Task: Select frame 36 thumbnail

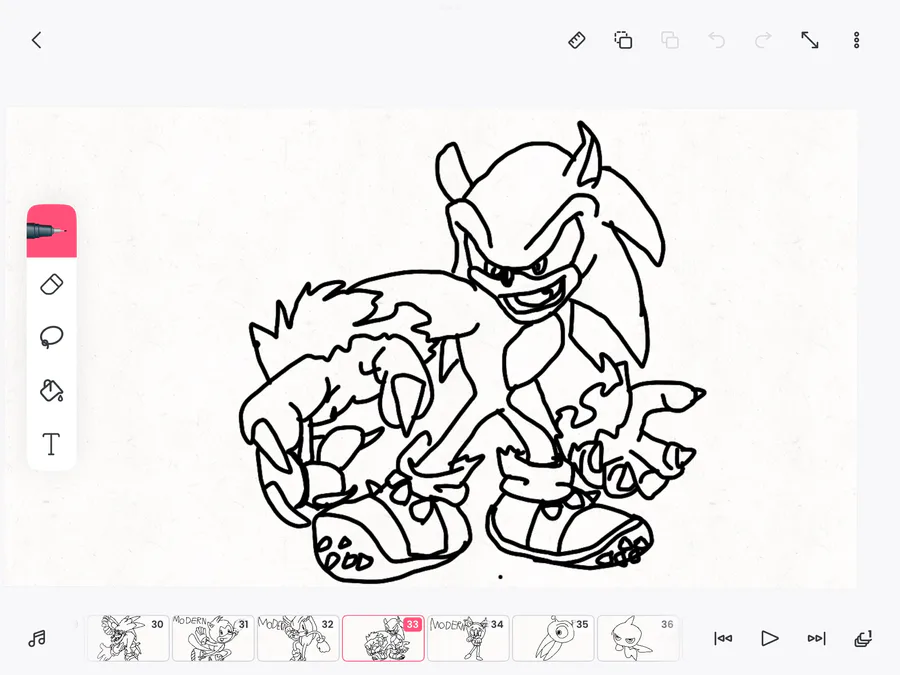Action: point(638,638)
